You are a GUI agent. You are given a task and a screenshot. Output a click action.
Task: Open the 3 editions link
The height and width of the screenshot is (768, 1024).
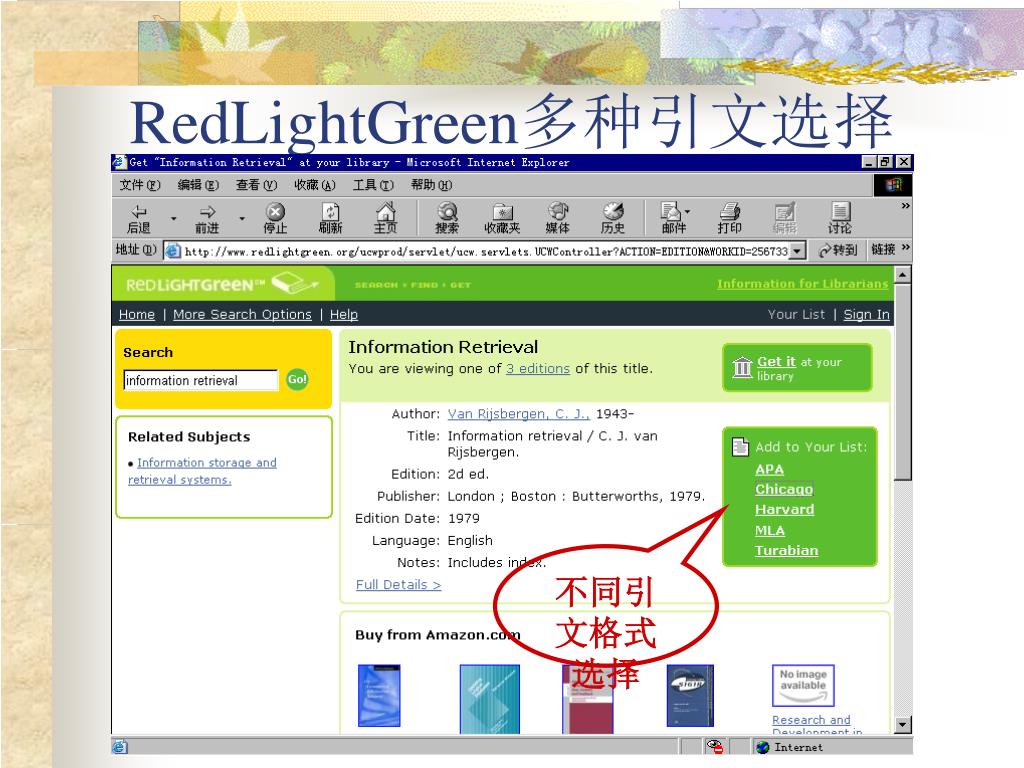[538, 368]
